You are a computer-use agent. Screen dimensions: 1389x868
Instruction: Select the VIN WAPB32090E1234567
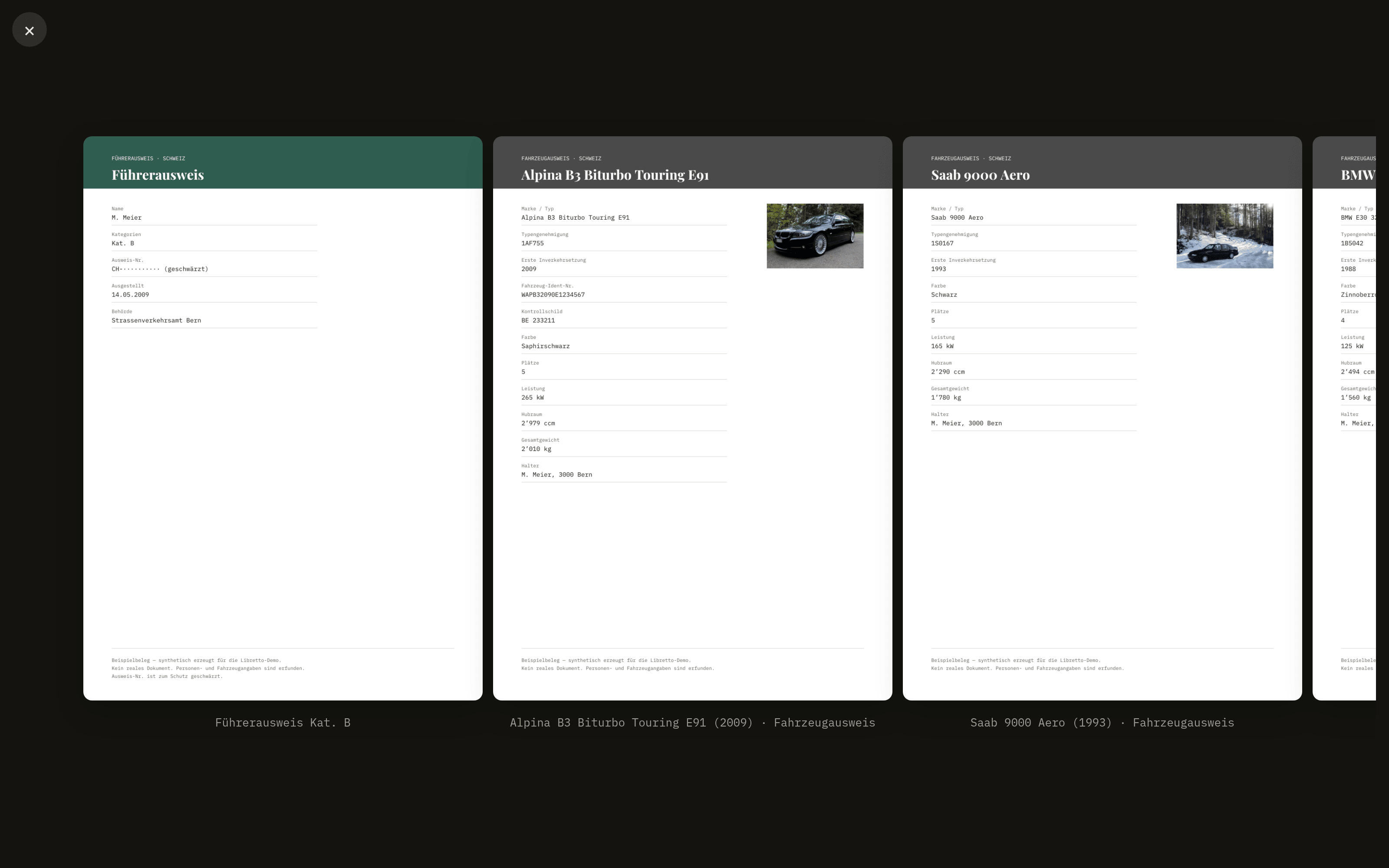[553, 295]
